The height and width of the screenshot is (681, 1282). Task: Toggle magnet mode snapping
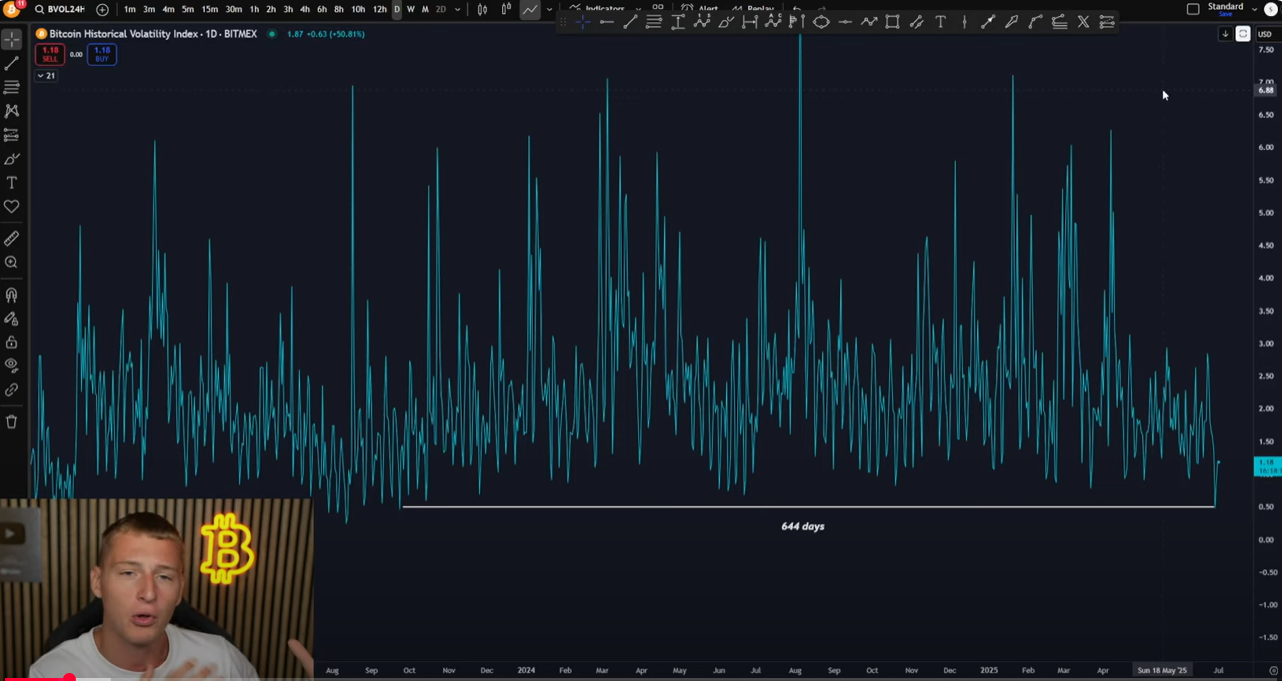[x=12, y=295]
